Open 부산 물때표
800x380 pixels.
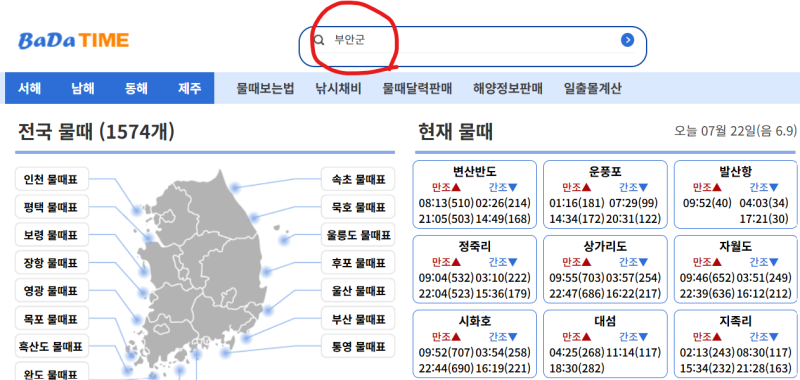tap(358, 319)
